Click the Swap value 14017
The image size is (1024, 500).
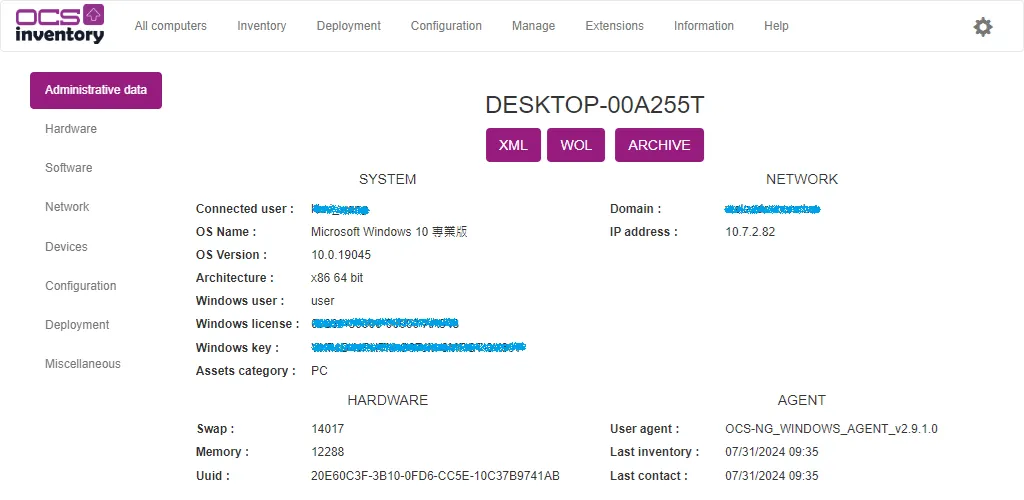coord(328,429)
